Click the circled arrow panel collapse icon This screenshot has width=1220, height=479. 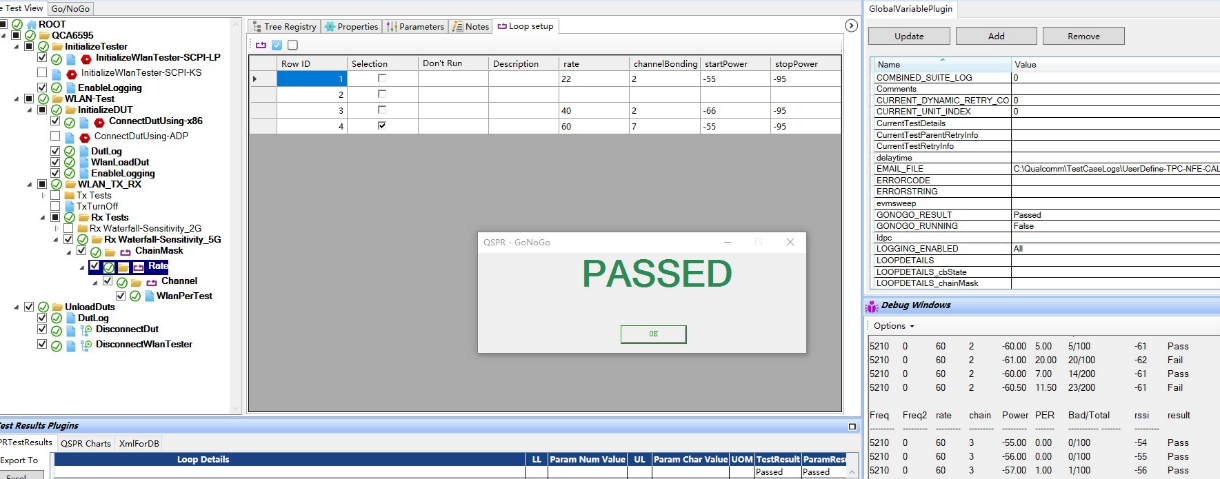click(x=851, y=26)
